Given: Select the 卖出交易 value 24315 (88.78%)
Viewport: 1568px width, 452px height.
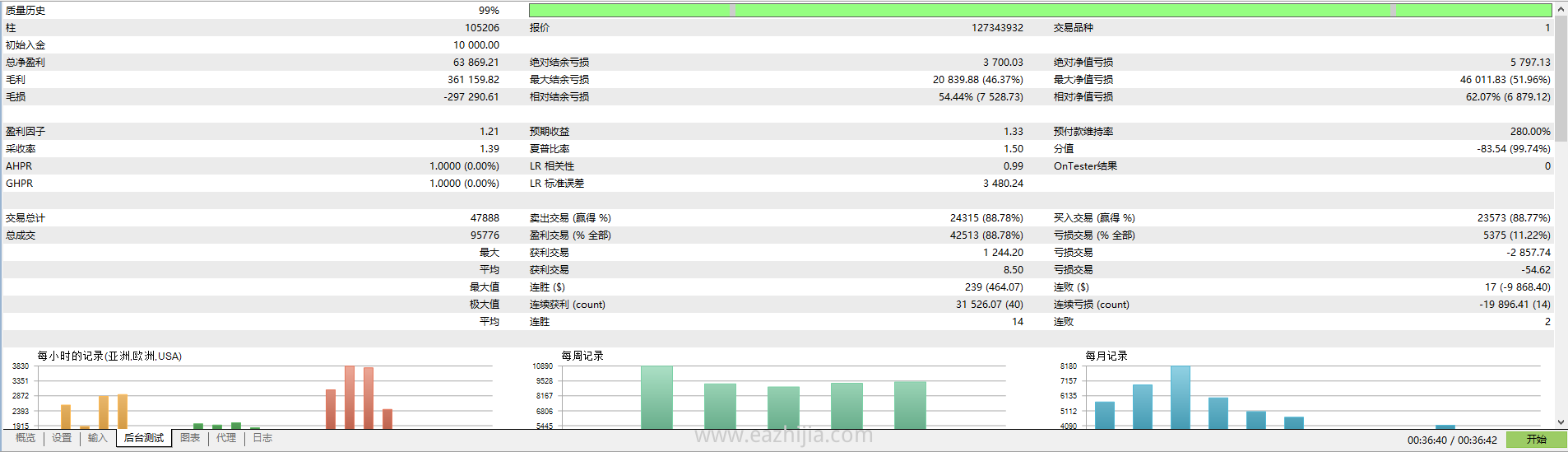Looking at the screenshot, I should (x=986, y=218).
